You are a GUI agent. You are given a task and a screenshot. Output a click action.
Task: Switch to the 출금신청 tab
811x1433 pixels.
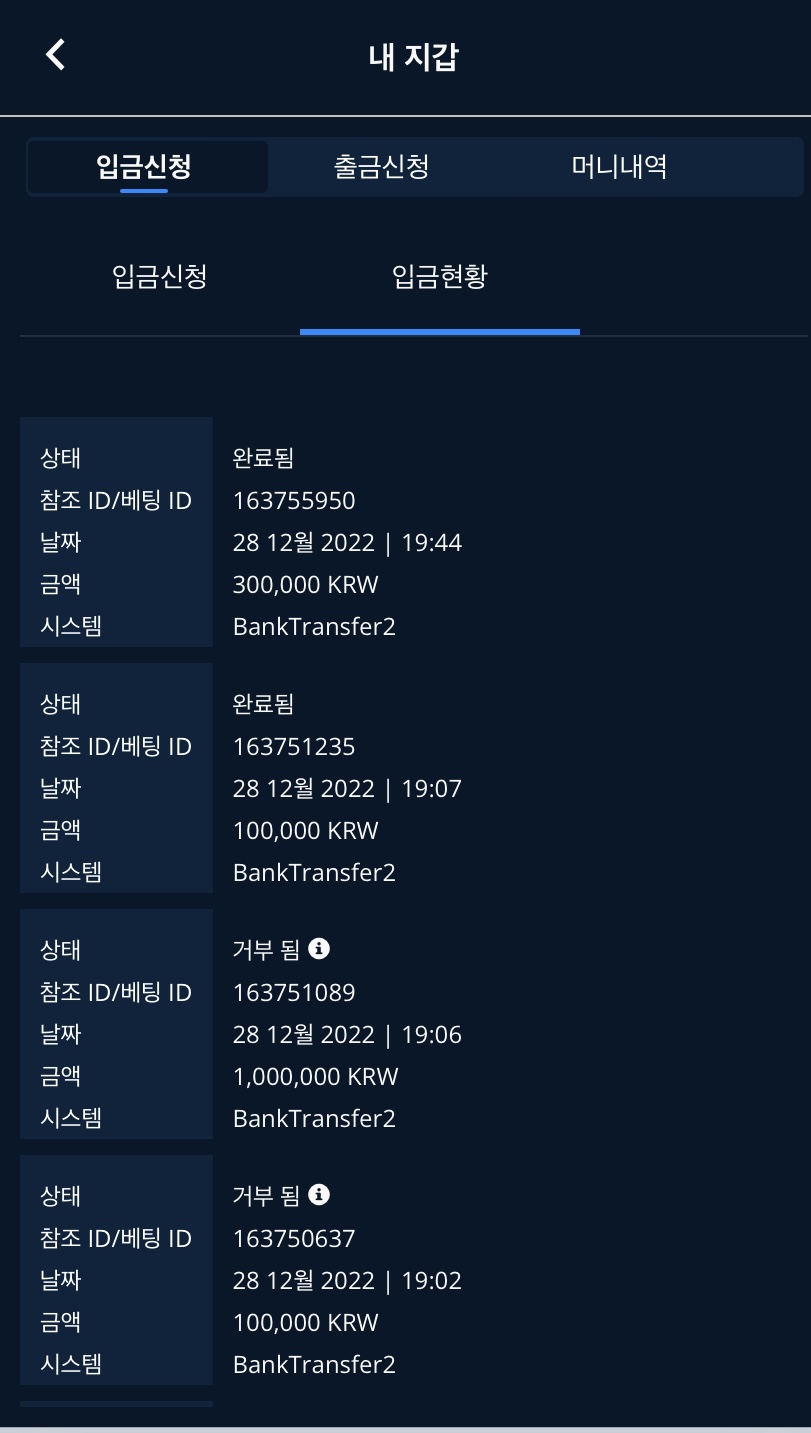(381, 166)
